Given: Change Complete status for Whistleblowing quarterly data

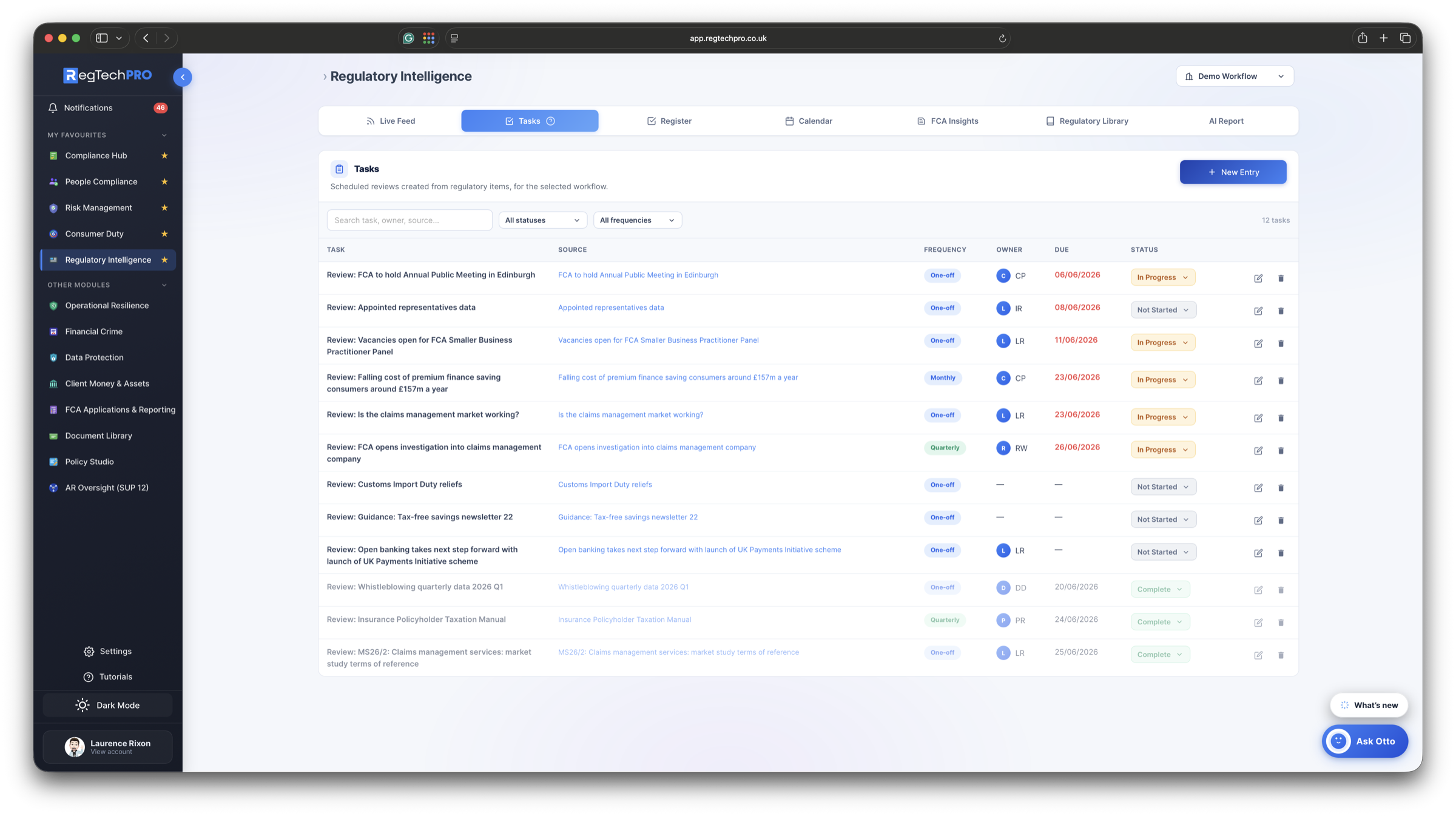Looking at the screenshot, I should pyautogui.click(x=1160, y=589).
